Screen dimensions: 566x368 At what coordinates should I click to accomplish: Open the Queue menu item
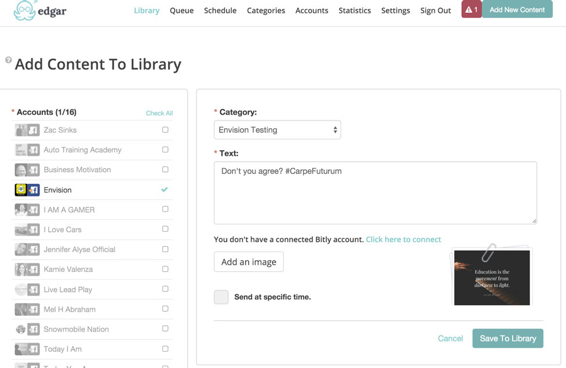(182, 11)
